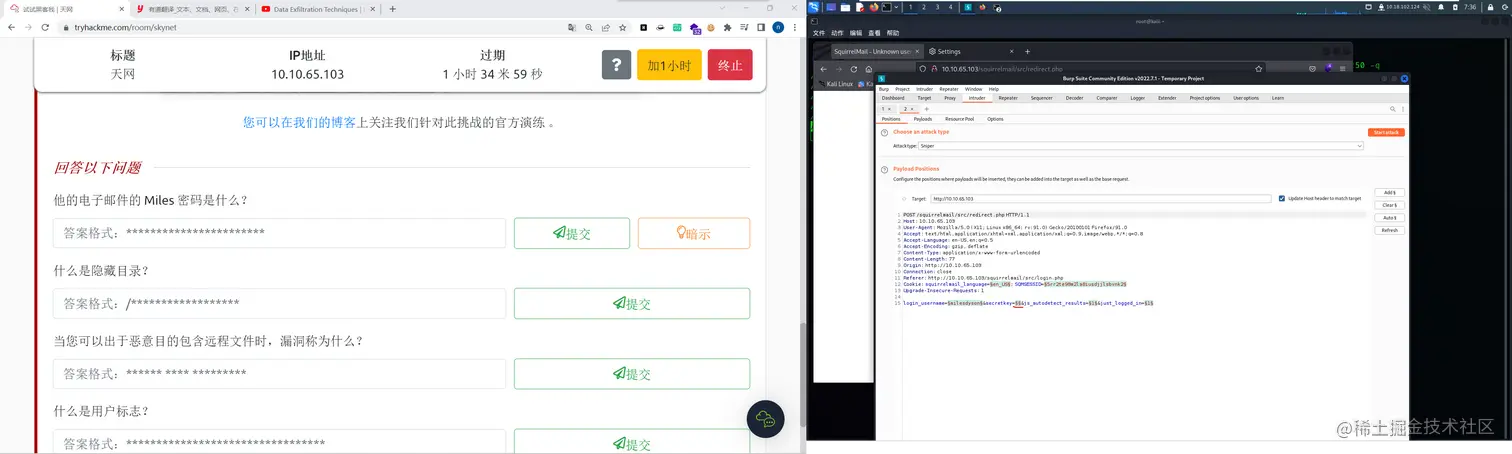Open the Intruder menu in menu bar
The width and height of the screenshot is (1512, 454).
click(923, 89)
